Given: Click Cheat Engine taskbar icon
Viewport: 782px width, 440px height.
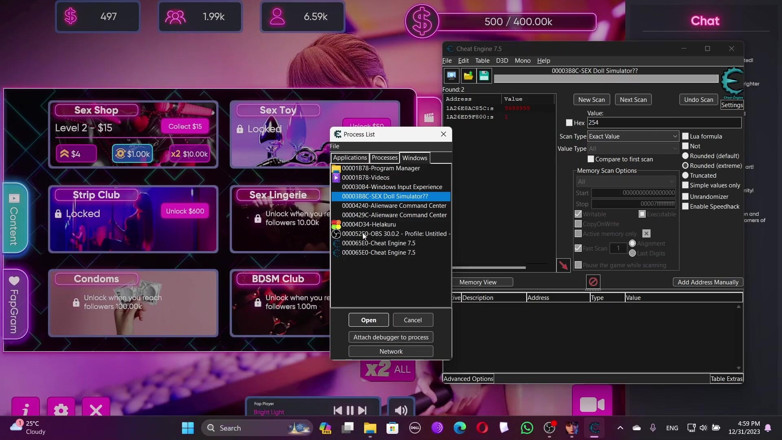Looking at the screenshot, I should point(594,428).
